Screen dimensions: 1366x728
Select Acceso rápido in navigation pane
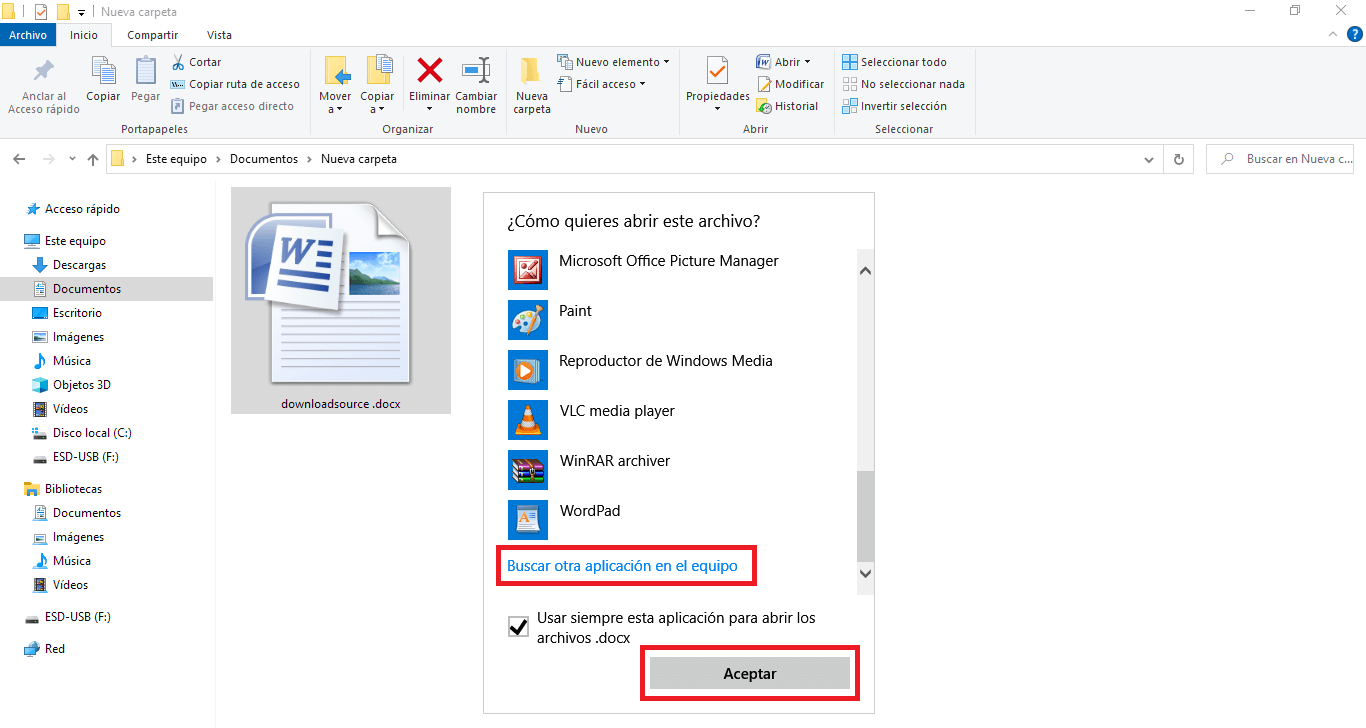71,209
